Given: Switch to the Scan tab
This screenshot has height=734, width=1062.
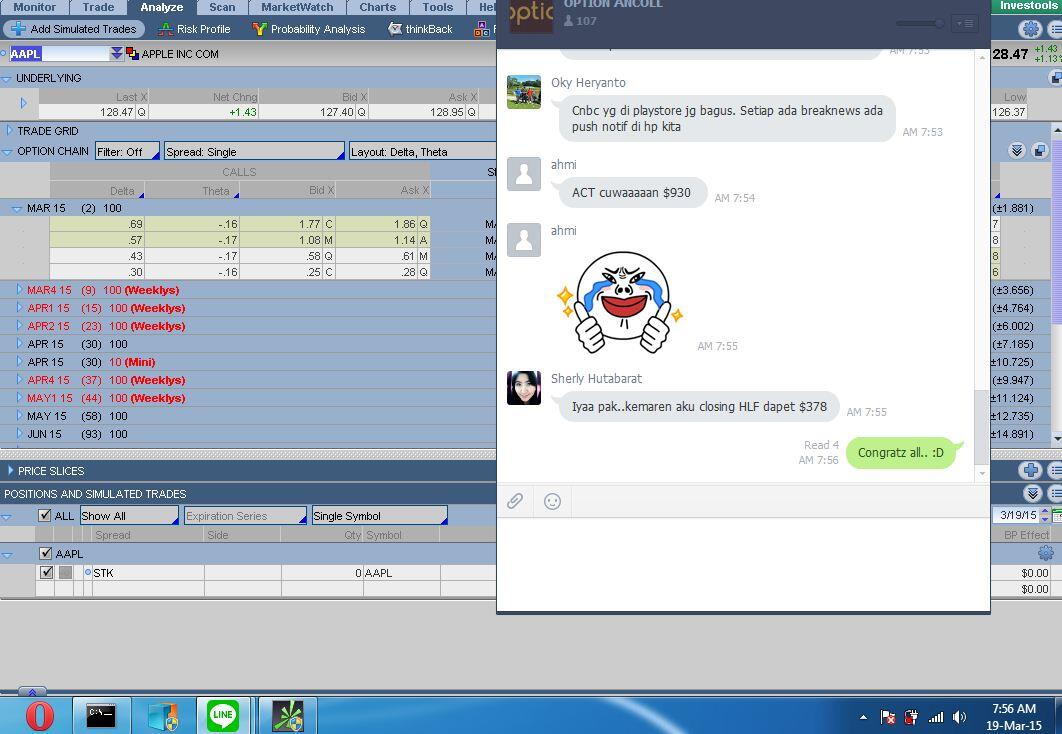Looking at the screenshot, I should click(x=222, y=7).
